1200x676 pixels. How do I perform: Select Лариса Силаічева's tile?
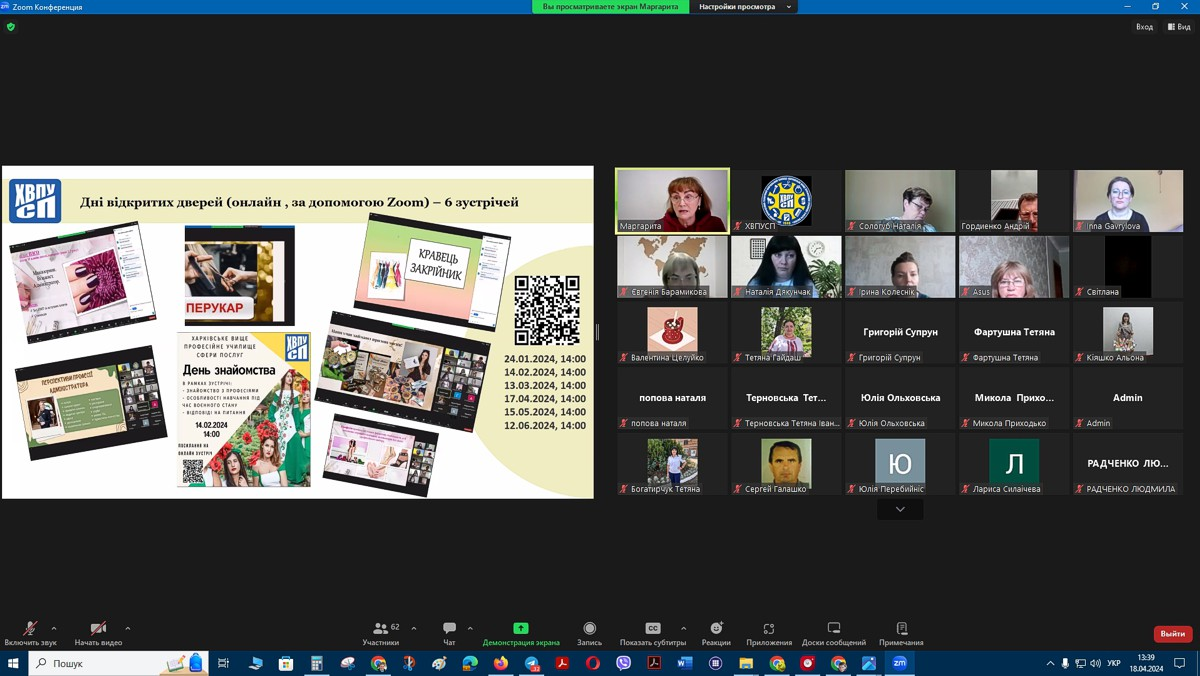tap(1014, 464)
